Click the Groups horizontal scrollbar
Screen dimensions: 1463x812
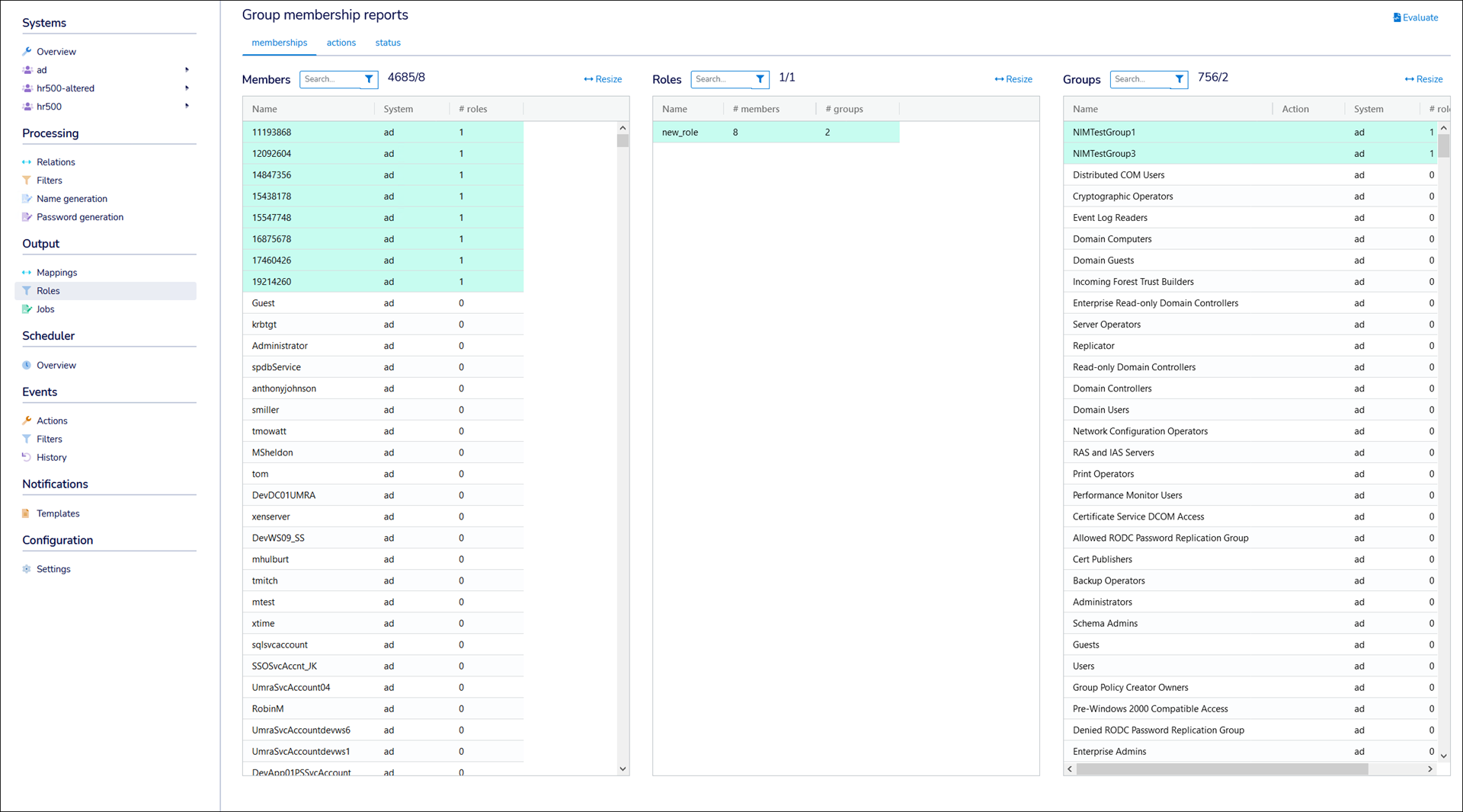click(x=1221, y=769)
